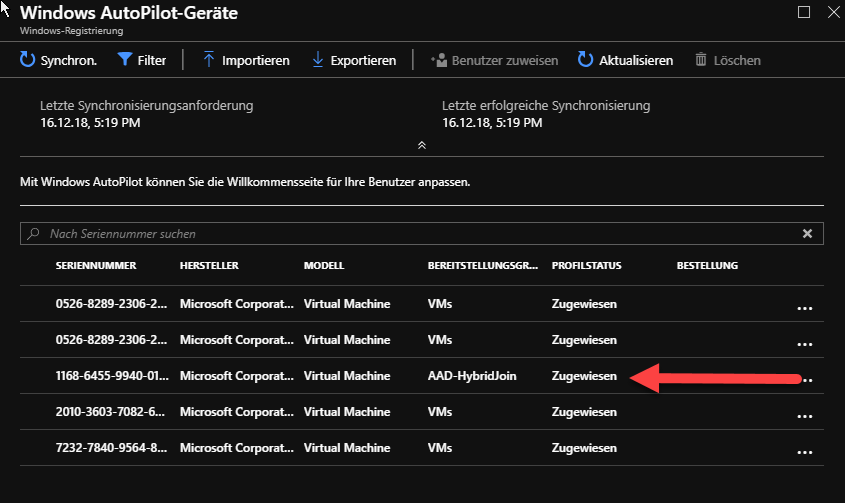This screenshot has width=845, height=503.
Task: Open more options for the 7232-7840-9564 row
Action: (805, 452)
